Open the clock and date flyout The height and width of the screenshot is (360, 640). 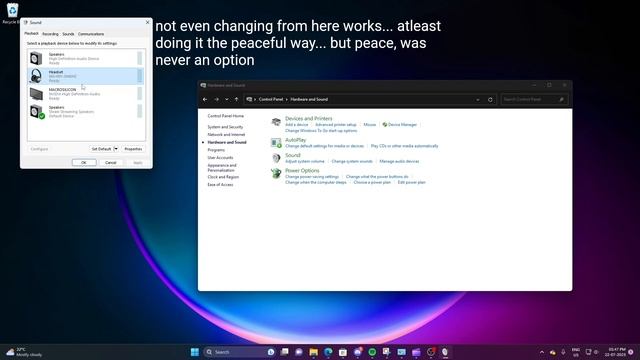(x=615, y=352)
